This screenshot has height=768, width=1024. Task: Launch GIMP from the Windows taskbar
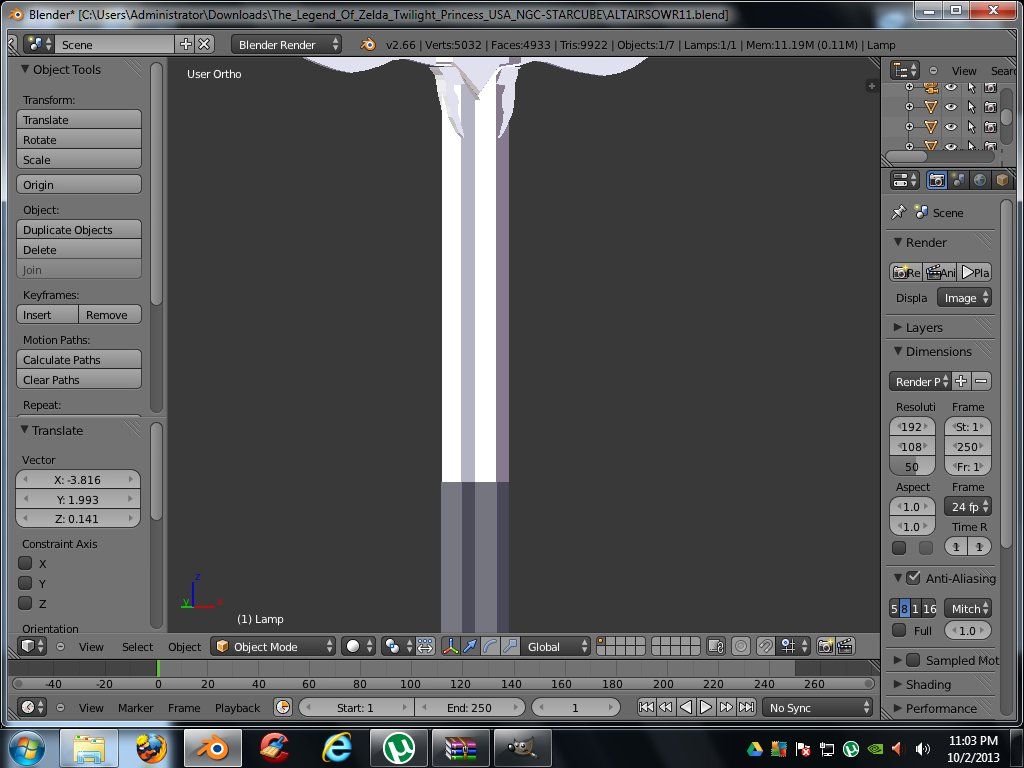click(524, 746)
